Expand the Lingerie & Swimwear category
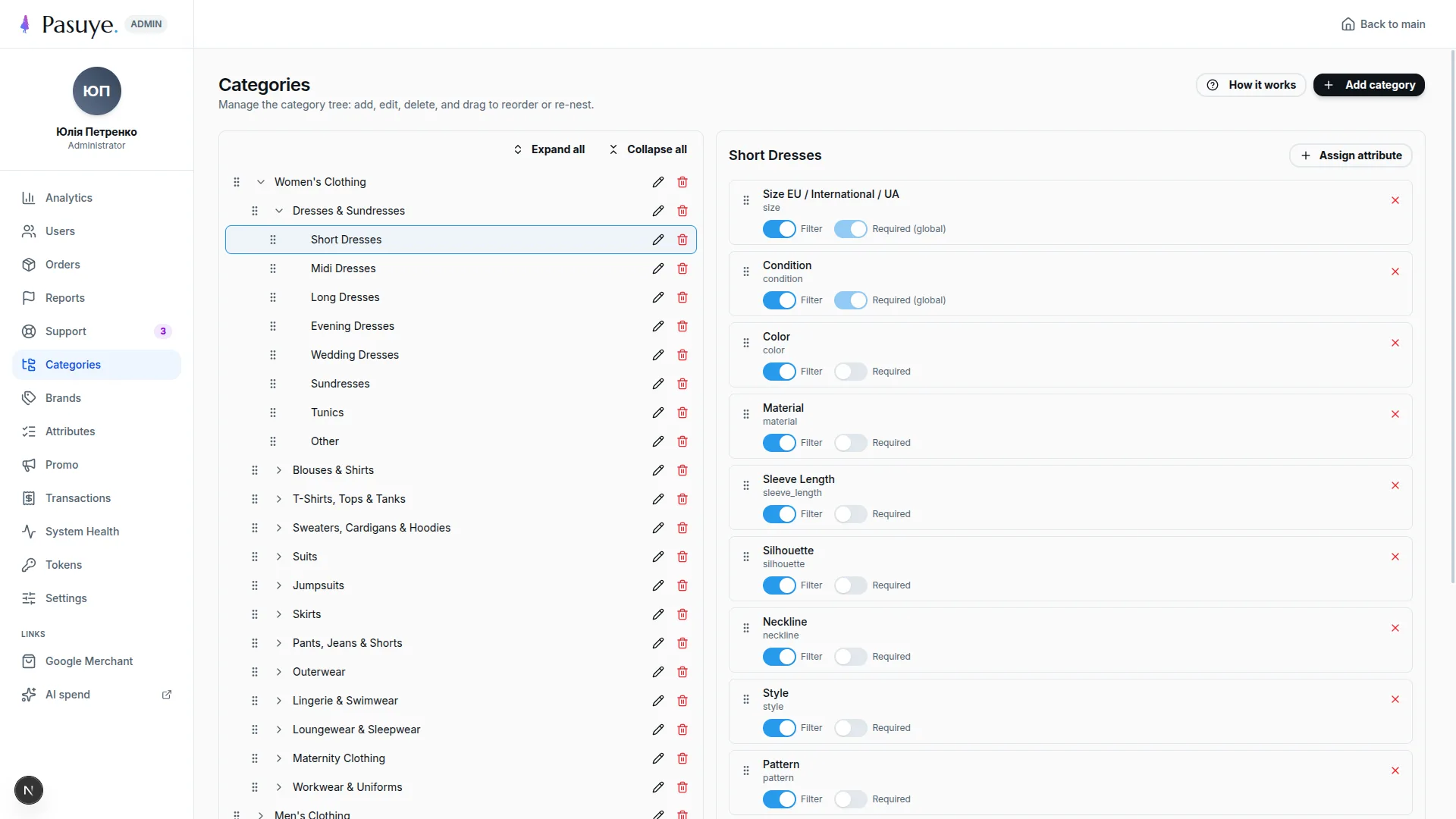1456x819 pixels. pyautogui.click(x=279, y=701)
